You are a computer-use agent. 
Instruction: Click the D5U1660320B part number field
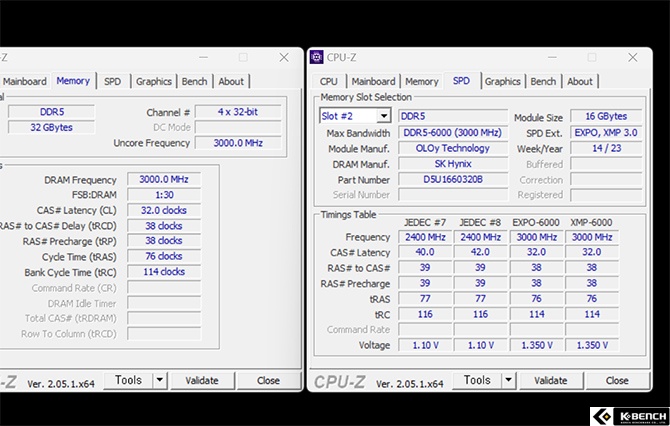453,179
